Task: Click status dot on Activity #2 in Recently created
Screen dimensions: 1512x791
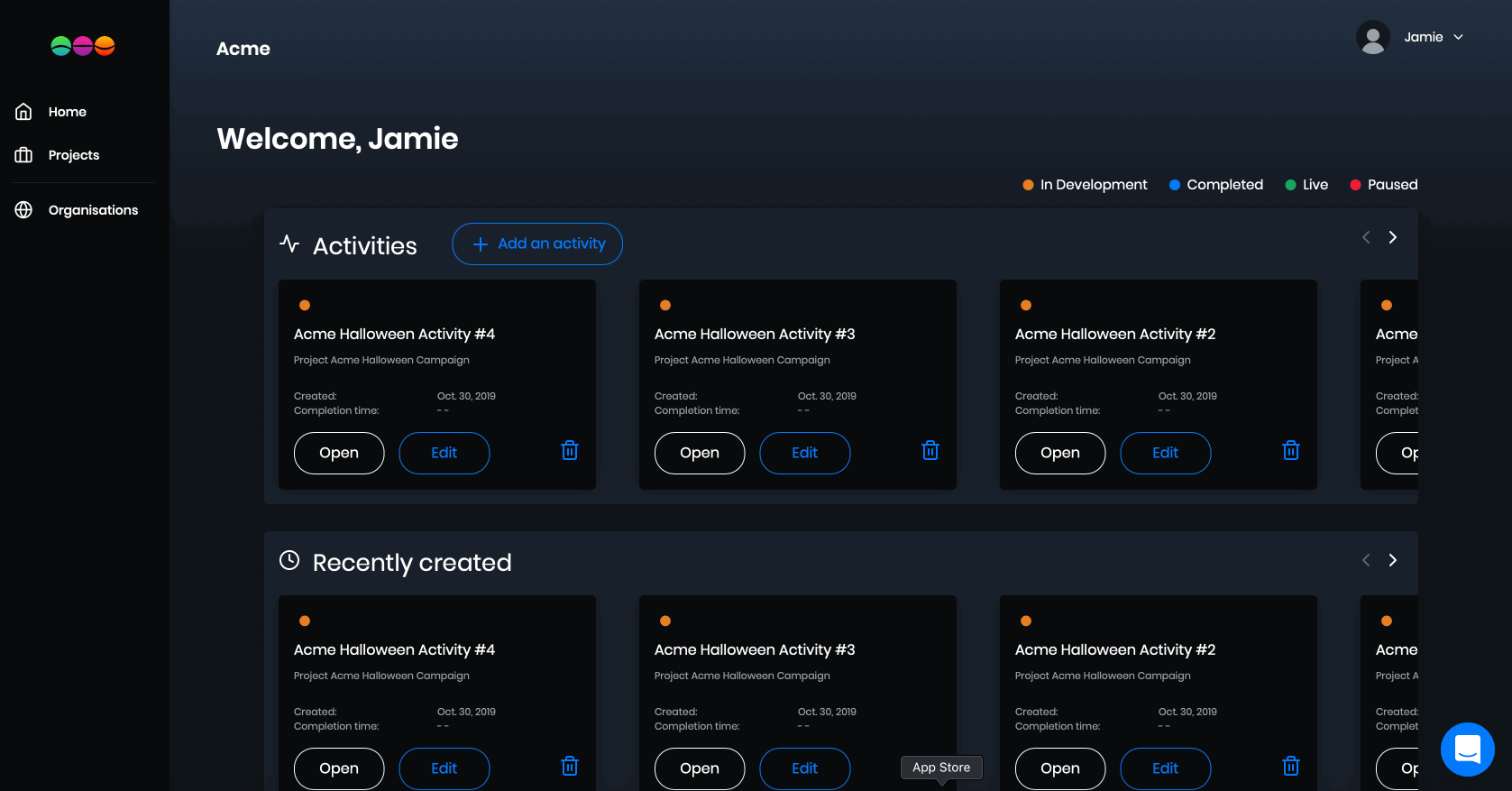Action: tap(1026, 621)
